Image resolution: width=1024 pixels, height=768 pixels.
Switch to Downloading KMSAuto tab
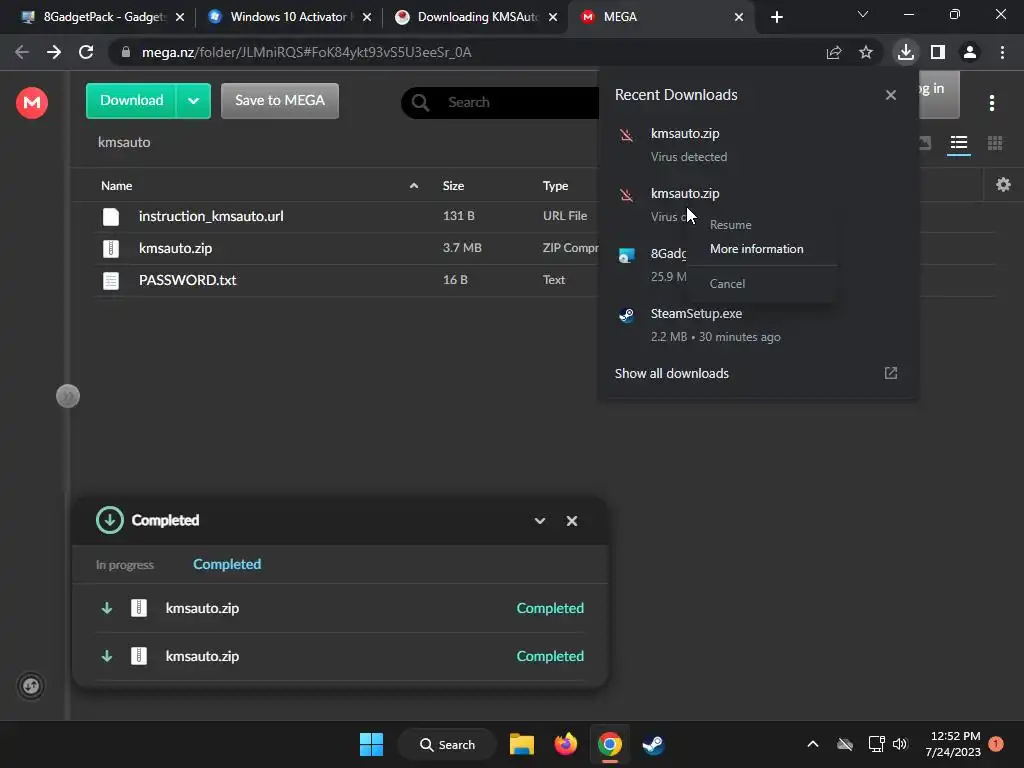(x=475, y=17)
